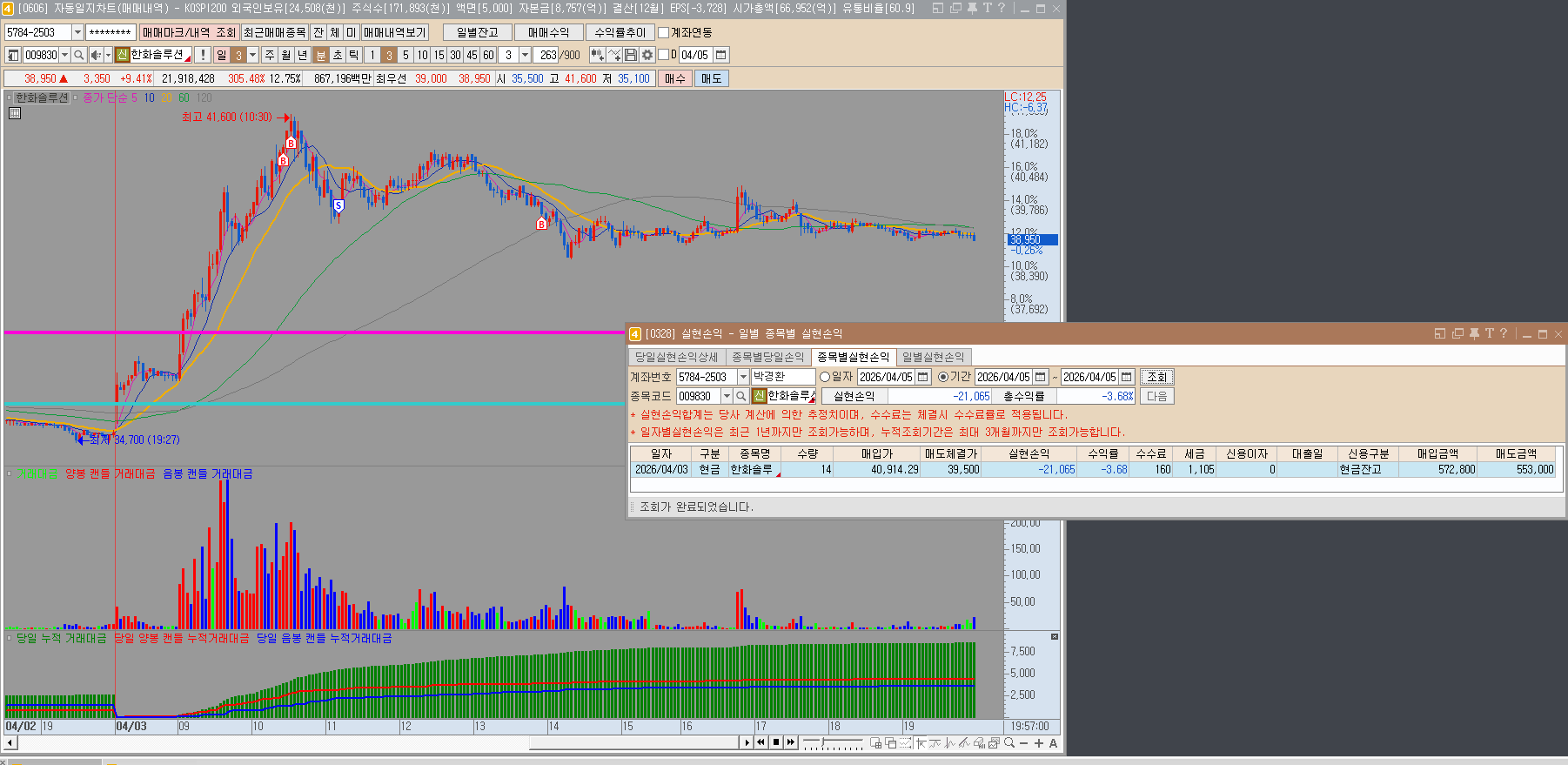Click the rewind playback button below chart
Viewport: 1568px width, 765px height.
[x=761, y=742]
